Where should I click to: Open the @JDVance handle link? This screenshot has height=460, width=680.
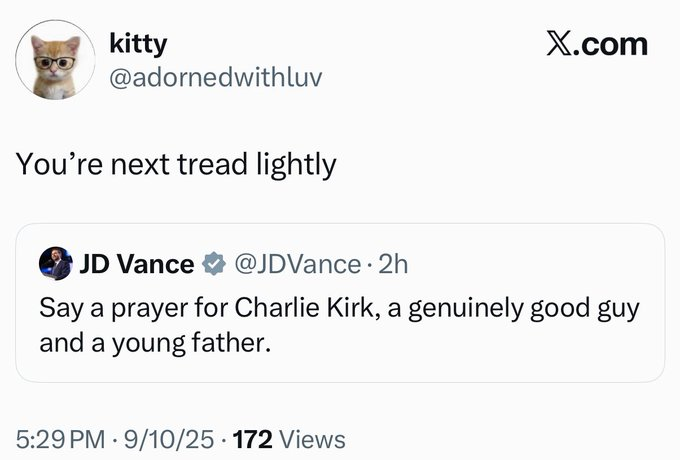click(x=298, y=264)
